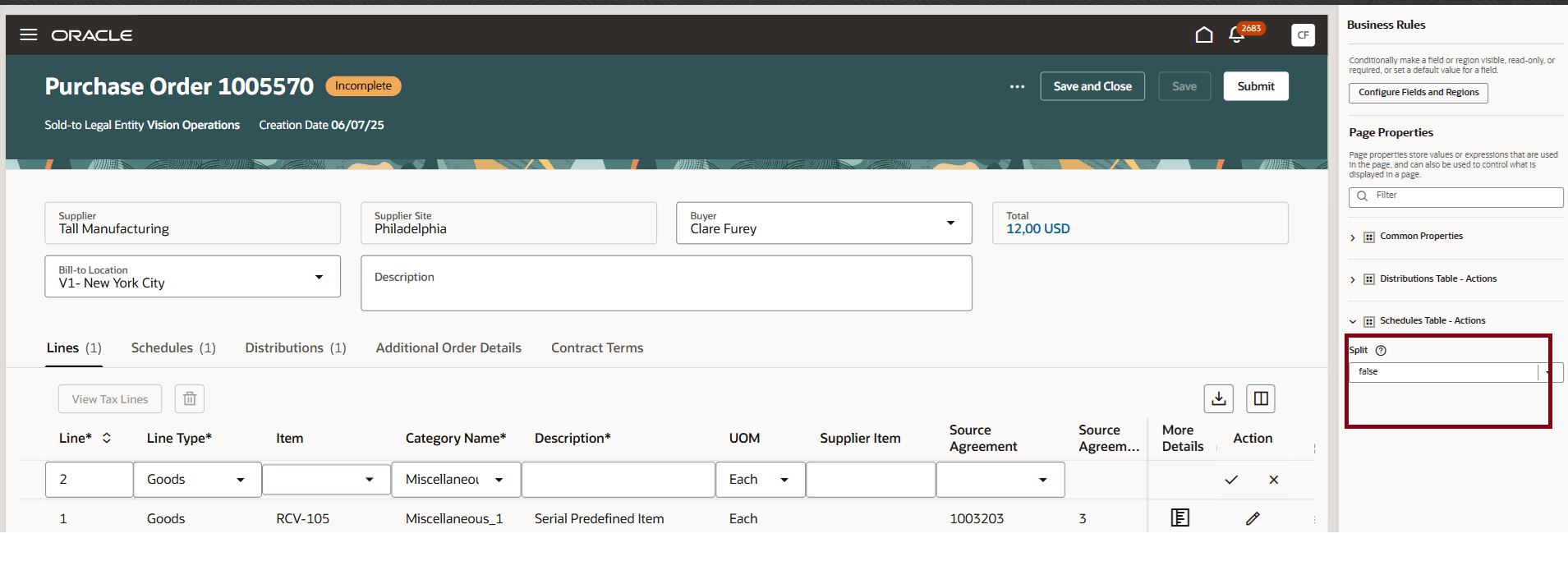Cancel new line with X icon
The height and width of the screenshot is (575, 1568).
coord(1273,480)
